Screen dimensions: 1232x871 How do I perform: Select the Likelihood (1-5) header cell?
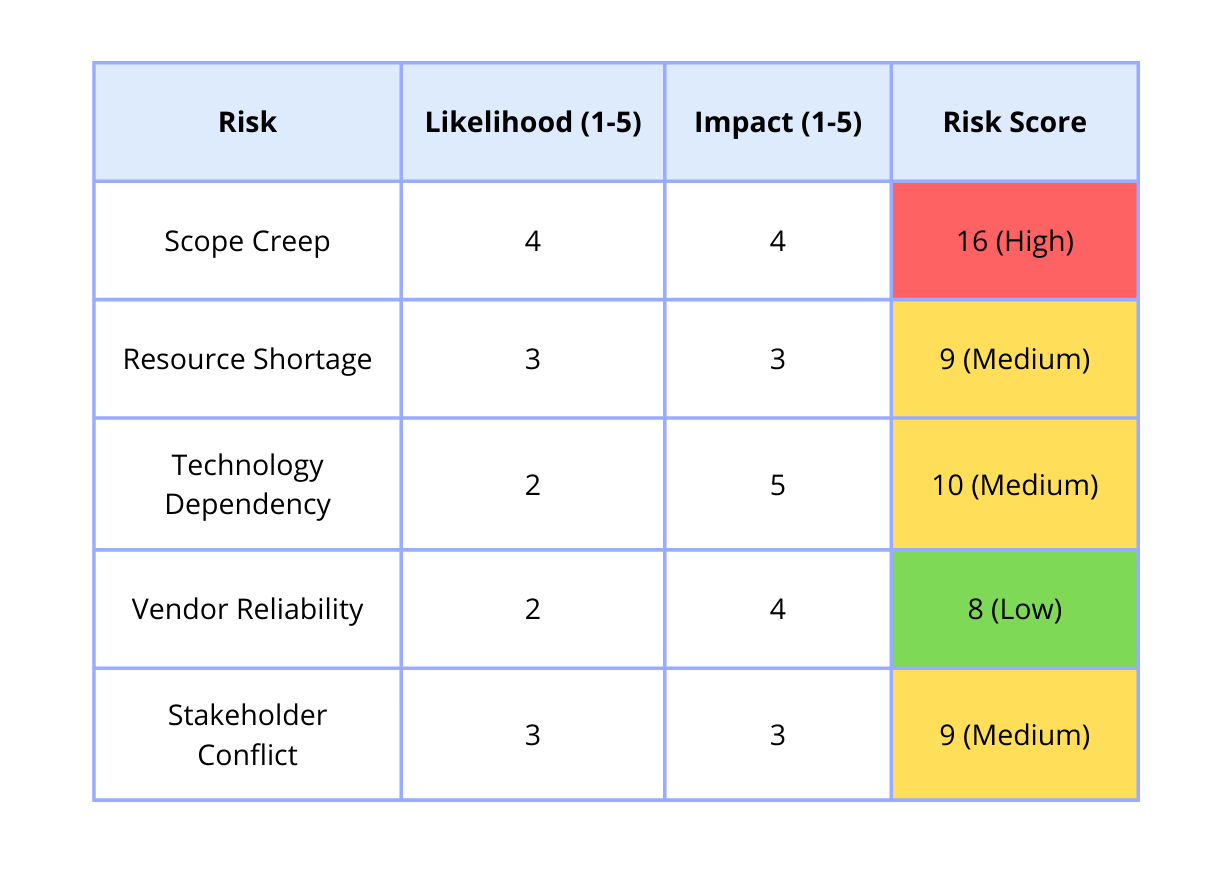coord(533,122)
